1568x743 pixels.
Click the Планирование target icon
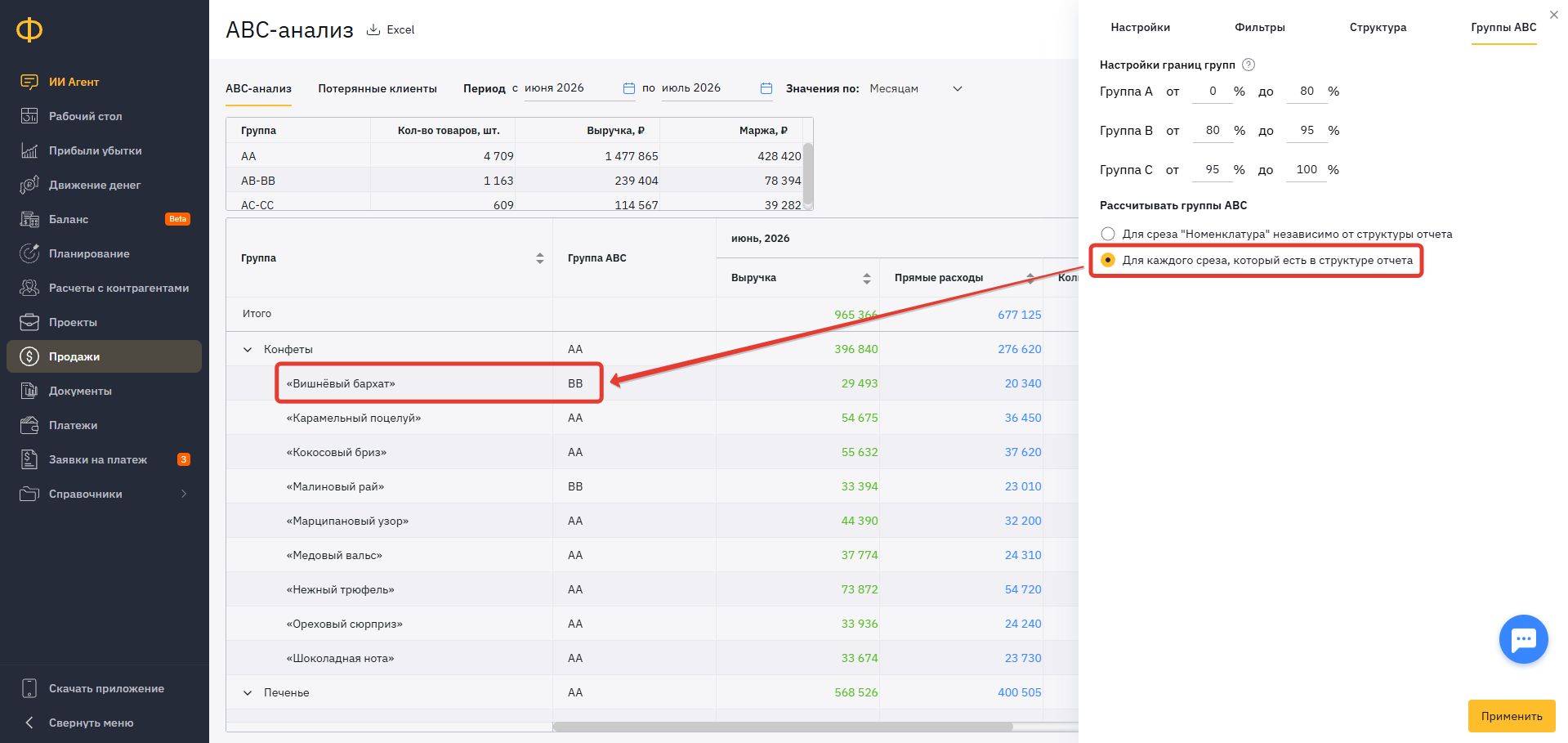pyautogui.click(x=29, y=253)
